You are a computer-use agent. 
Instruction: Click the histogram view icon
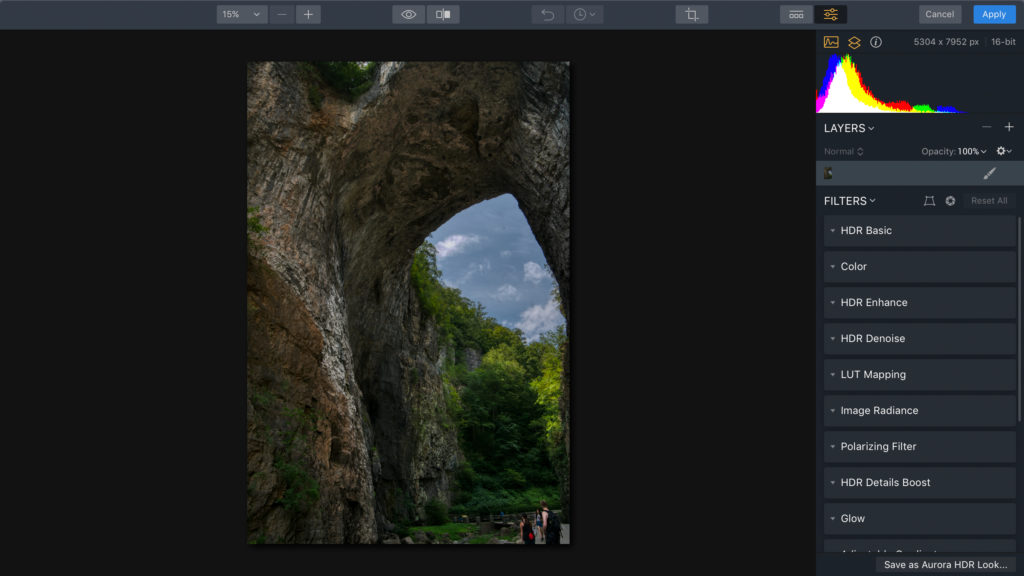click(831, 42)
